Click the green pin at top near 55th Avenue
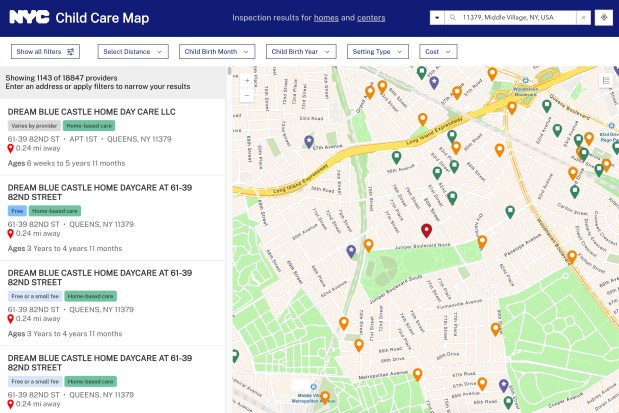The height and width of the screenshot is (413, 619). point(422,73)
